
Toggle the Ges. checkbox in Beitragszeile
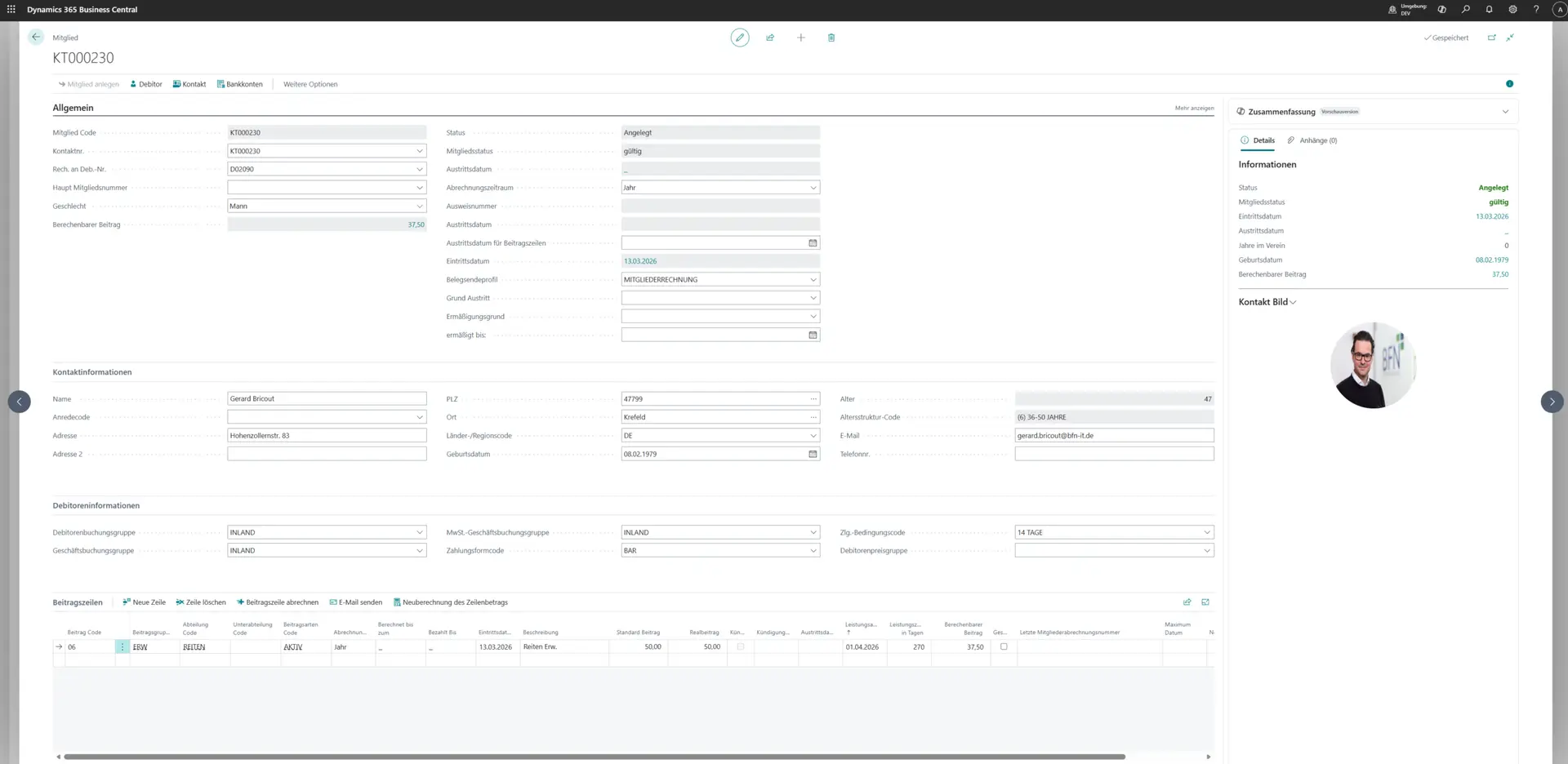1004,646
